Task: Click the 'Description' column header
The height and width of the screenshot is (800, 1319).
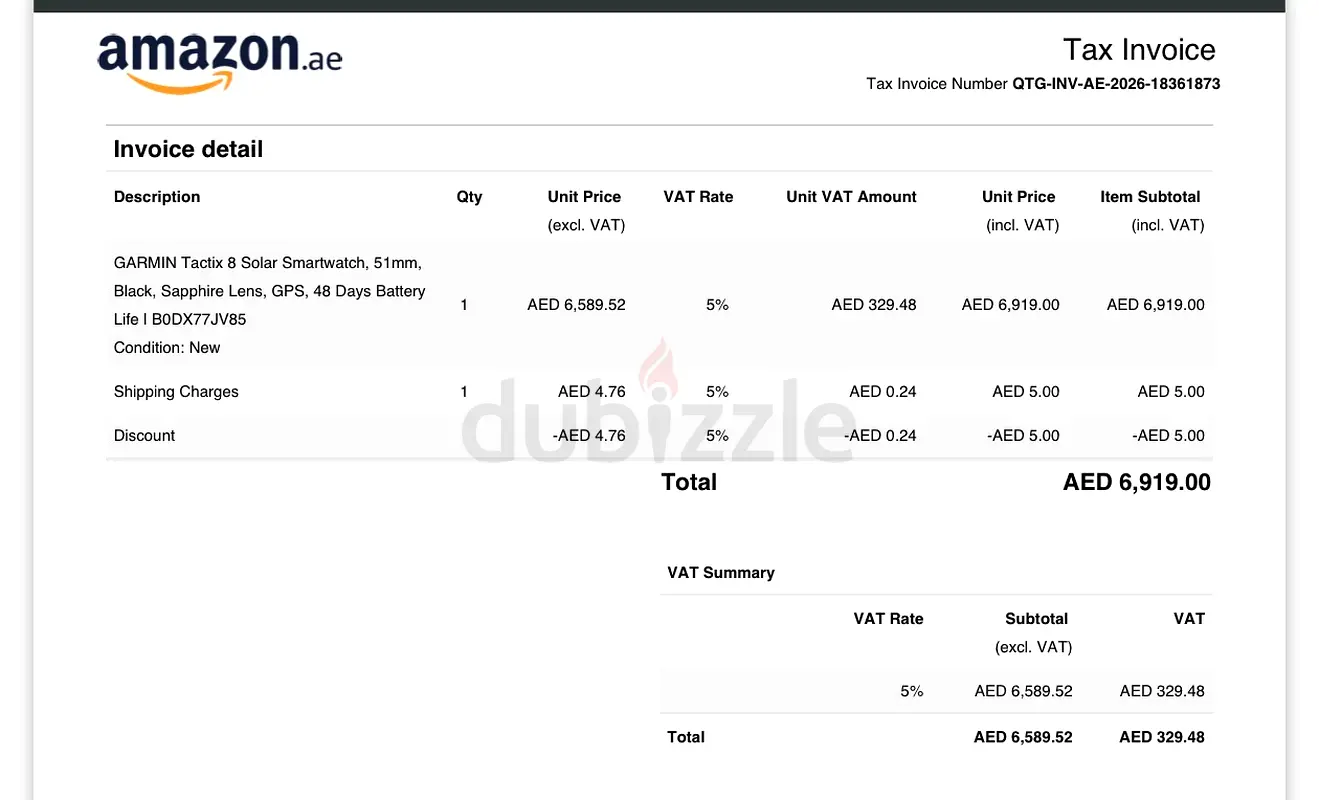Action: pos(157,197)
